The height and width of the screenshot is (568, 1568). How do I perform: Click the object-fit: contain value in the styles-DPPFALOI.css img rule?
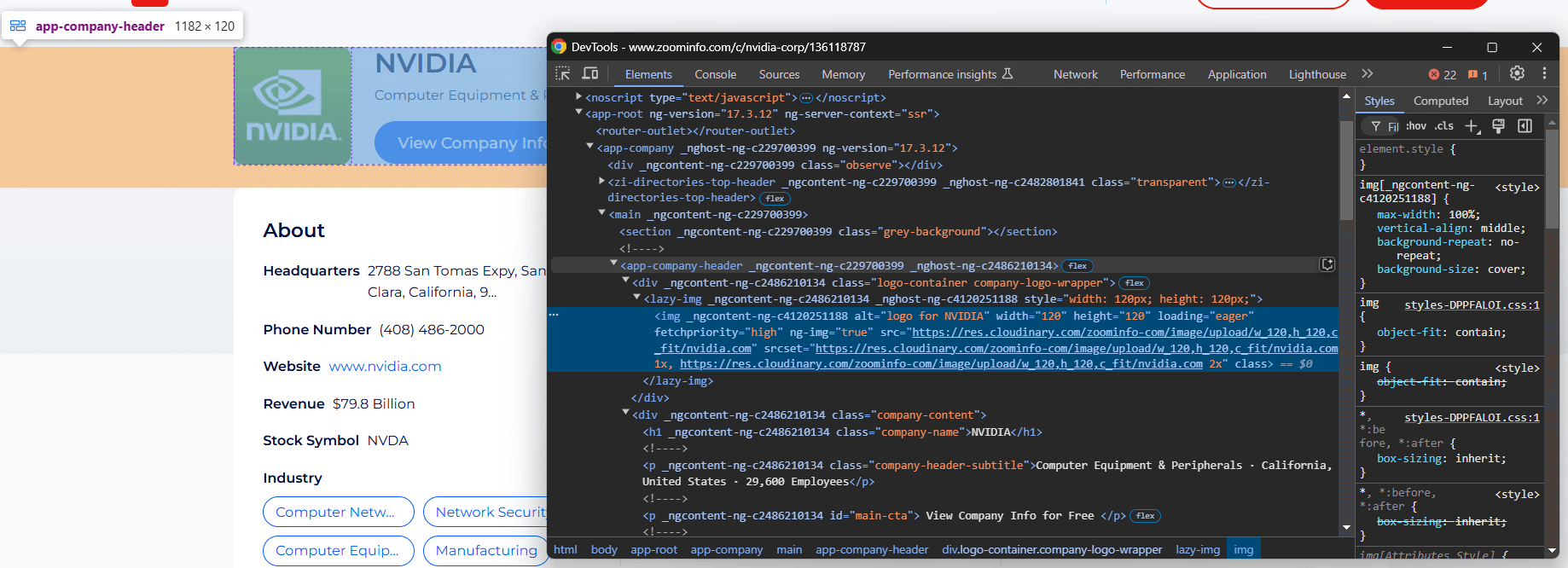coord(1480,333)
